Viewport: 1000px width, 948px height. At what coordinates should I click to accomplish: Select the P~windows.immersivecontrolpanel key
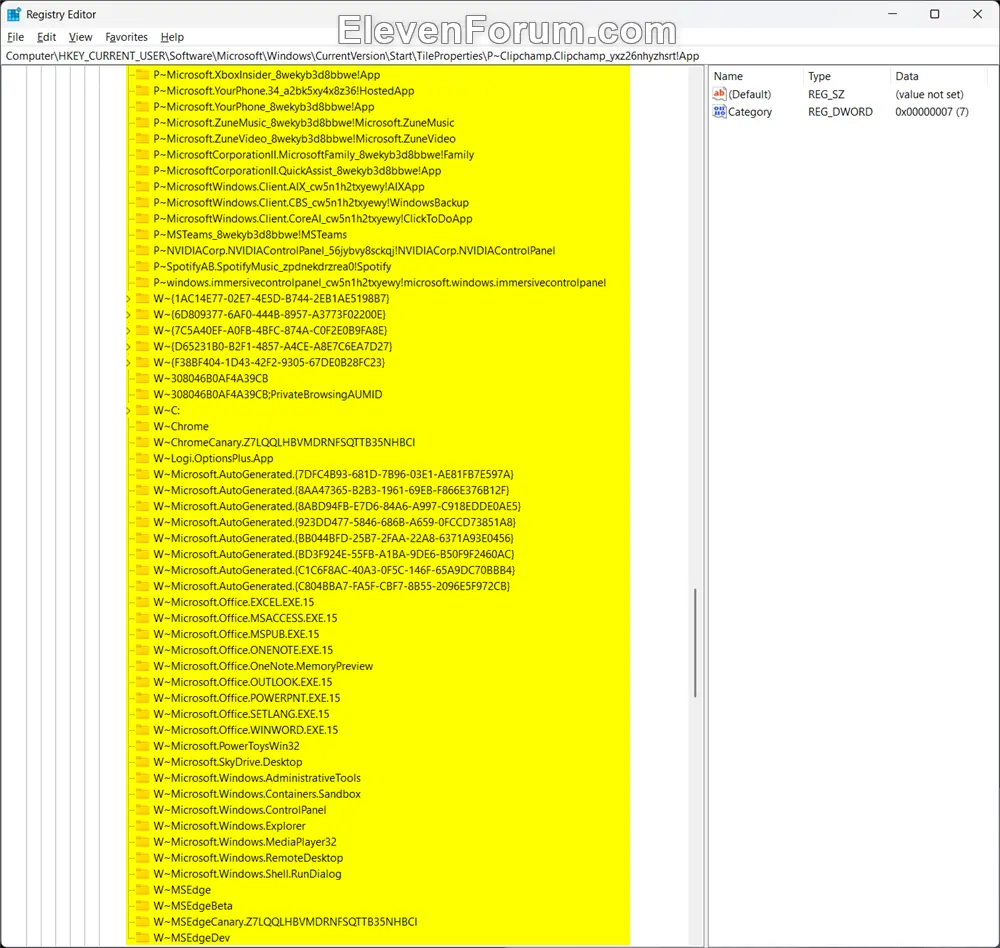(379, 283)
